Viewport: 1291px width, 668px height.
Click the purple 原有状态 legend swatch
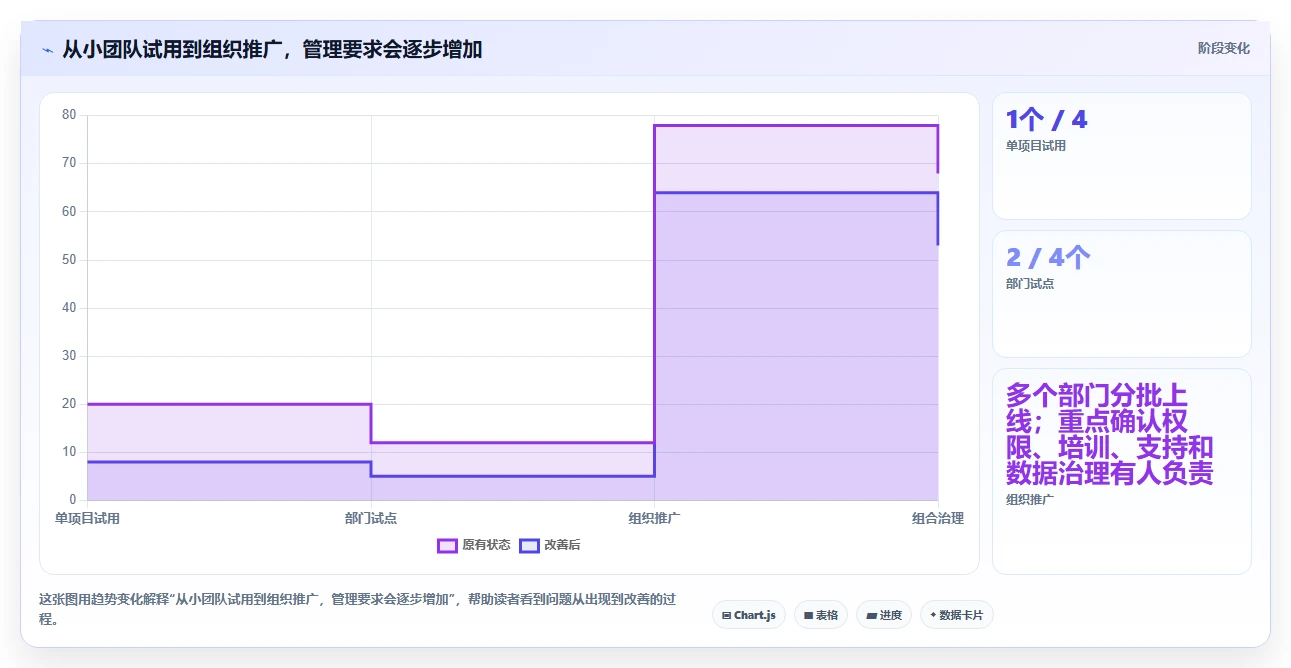(448, 545)
